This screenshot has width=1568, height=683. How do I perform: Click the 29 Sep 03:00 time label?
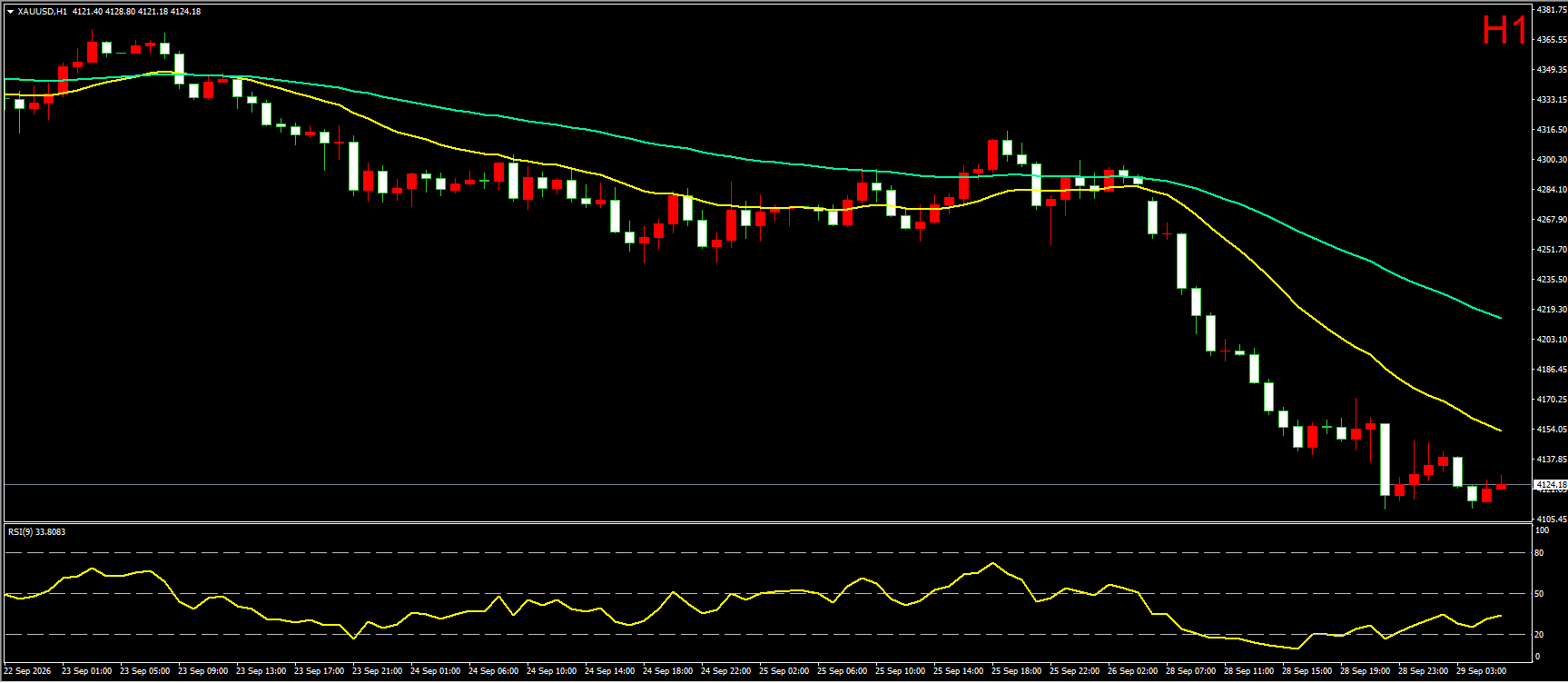[1481, 671]
